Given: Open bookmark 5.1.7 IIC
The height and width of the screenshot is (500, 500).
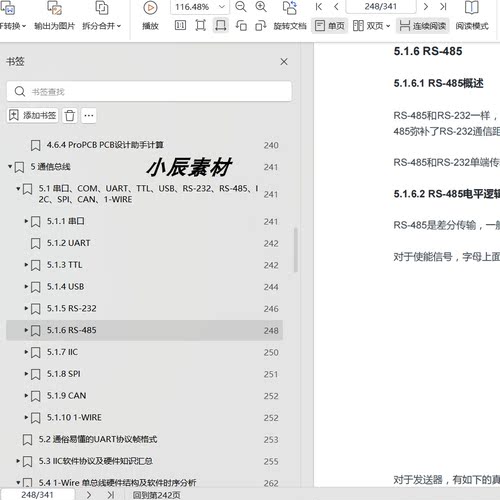Looking at the screenshot, I should point(62,352).
